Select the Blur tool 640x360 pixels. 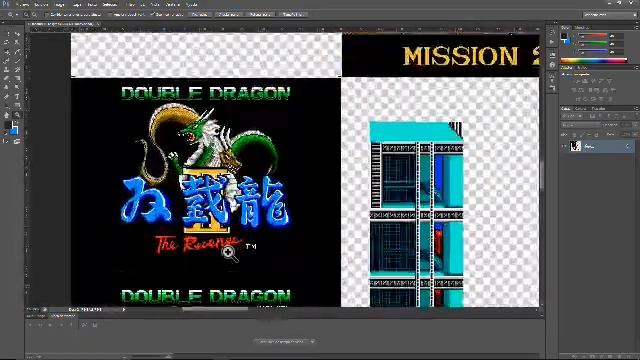coord(6,86)
